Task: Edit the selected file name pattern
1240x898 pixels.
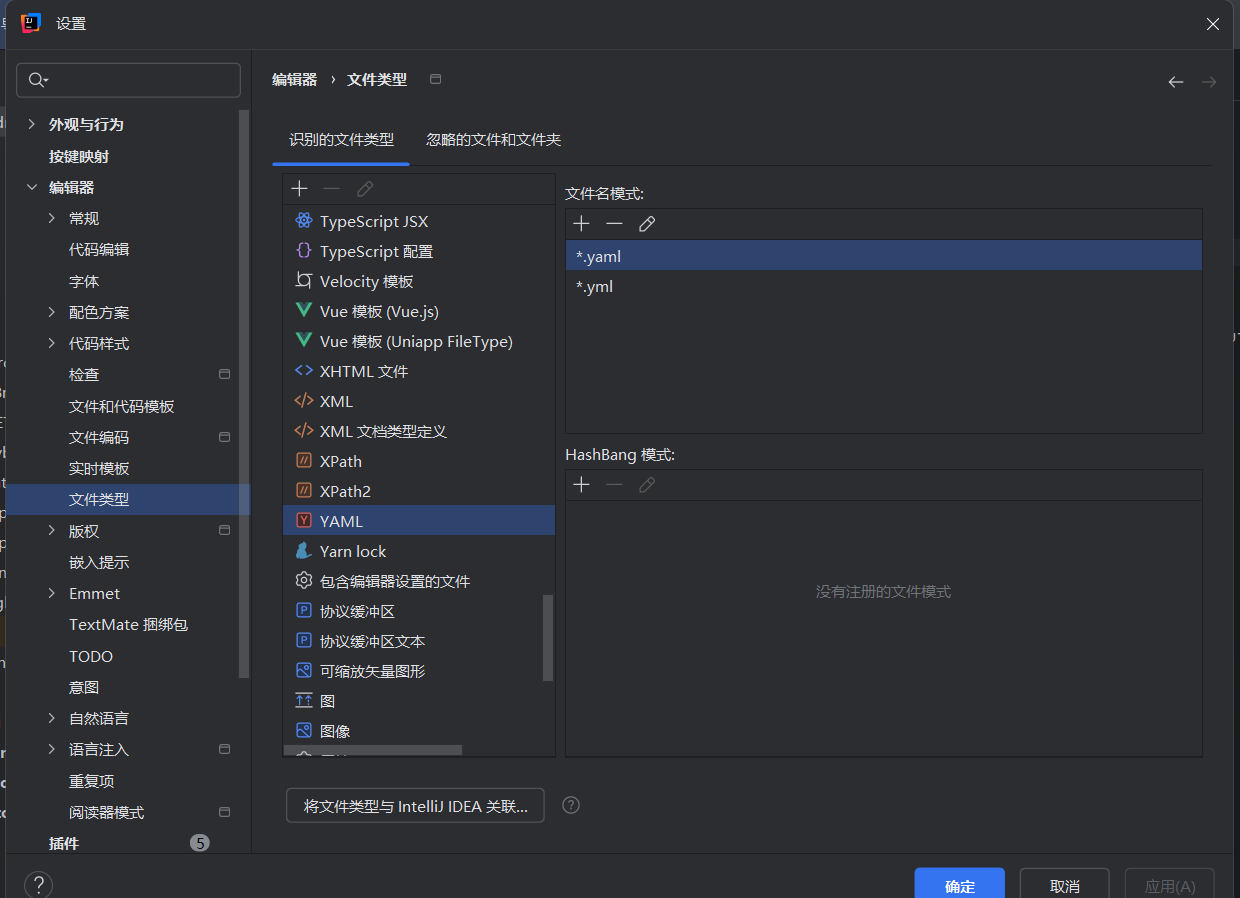Action: [647, 224]
